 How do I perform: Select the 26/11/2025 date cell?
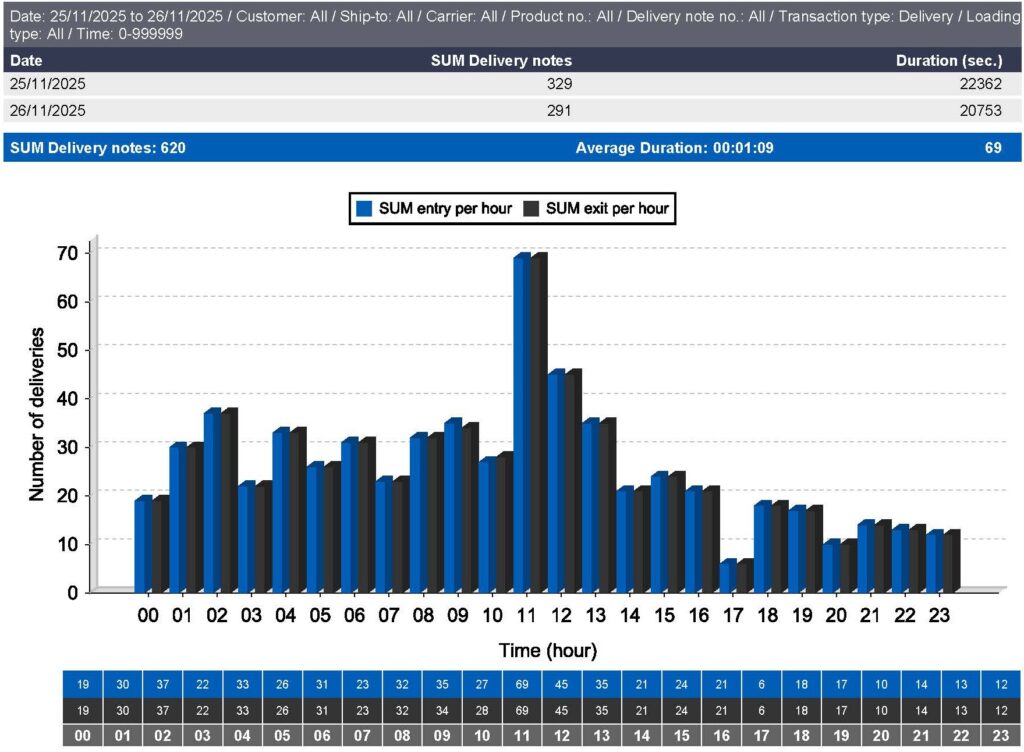[48, 110]
